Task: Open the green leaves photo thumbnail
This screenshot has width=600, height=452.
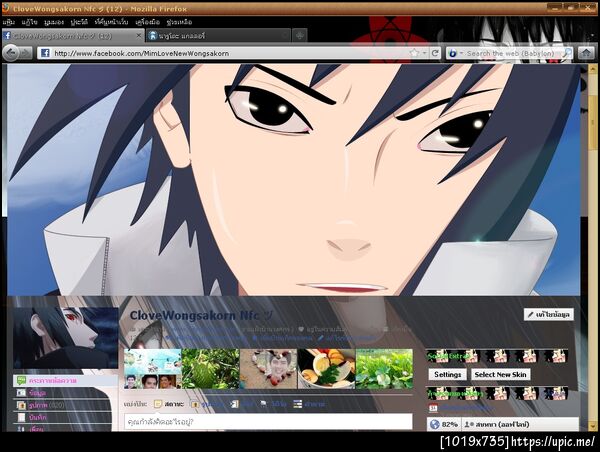Action: [384, 369]
